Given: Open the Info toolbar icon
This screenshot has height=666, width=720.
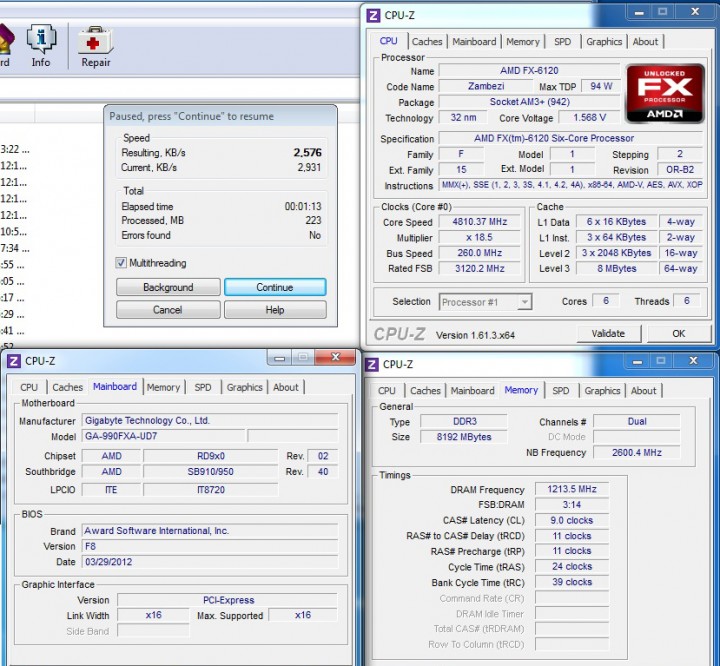Looking at the screenshot, I should click(x=41, y=46).
